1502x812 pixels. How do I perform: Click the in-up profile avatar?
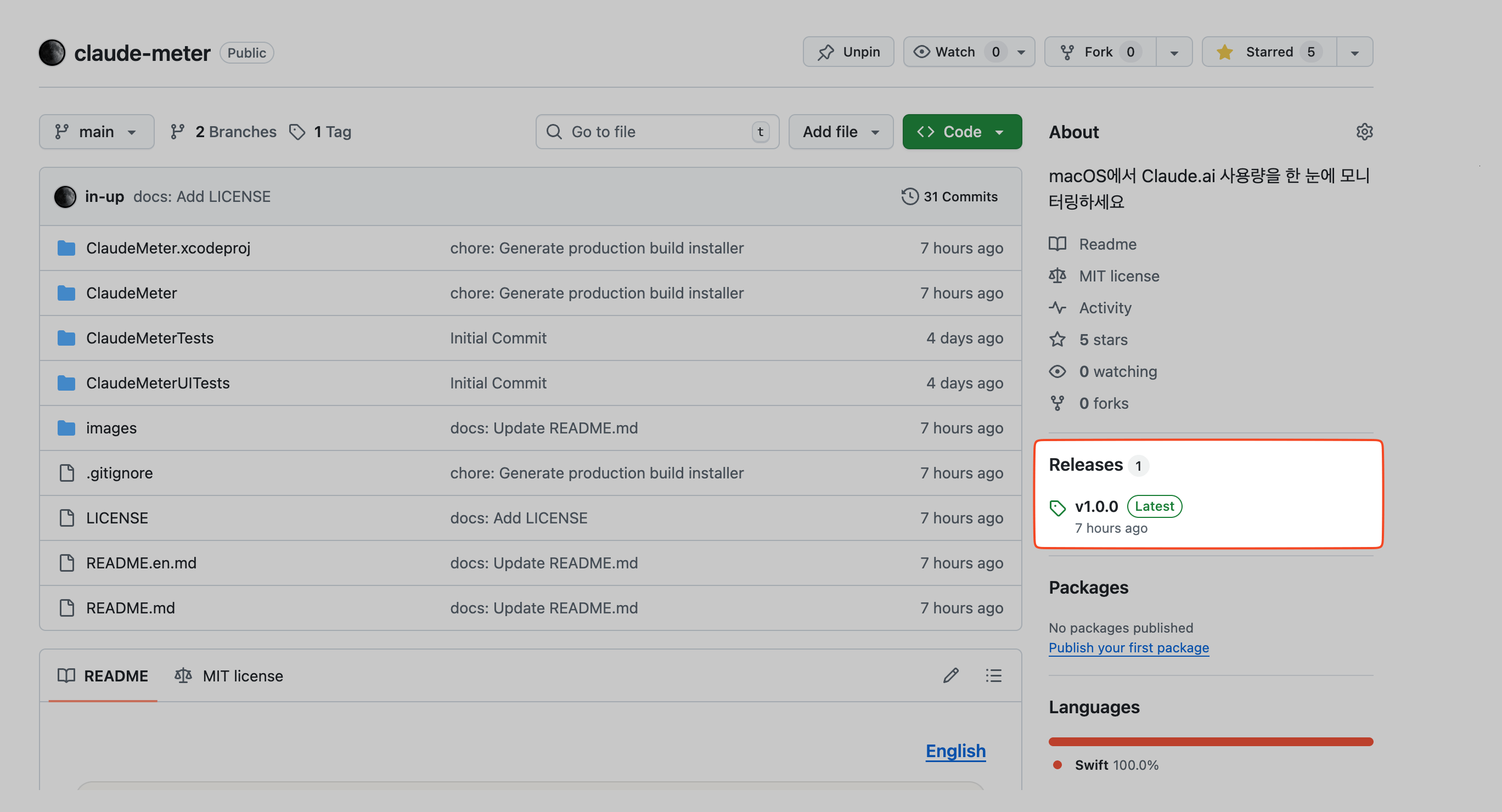pyautogui.click(x=65, y=196)
